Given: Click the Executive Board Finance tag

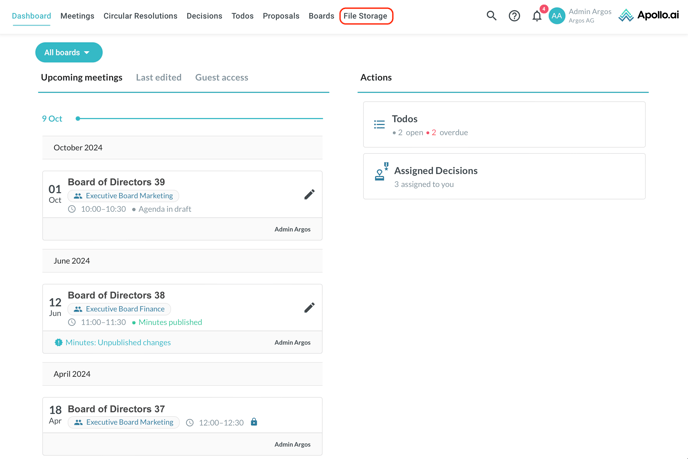Looking at the screenshot, I should (124, 309).
